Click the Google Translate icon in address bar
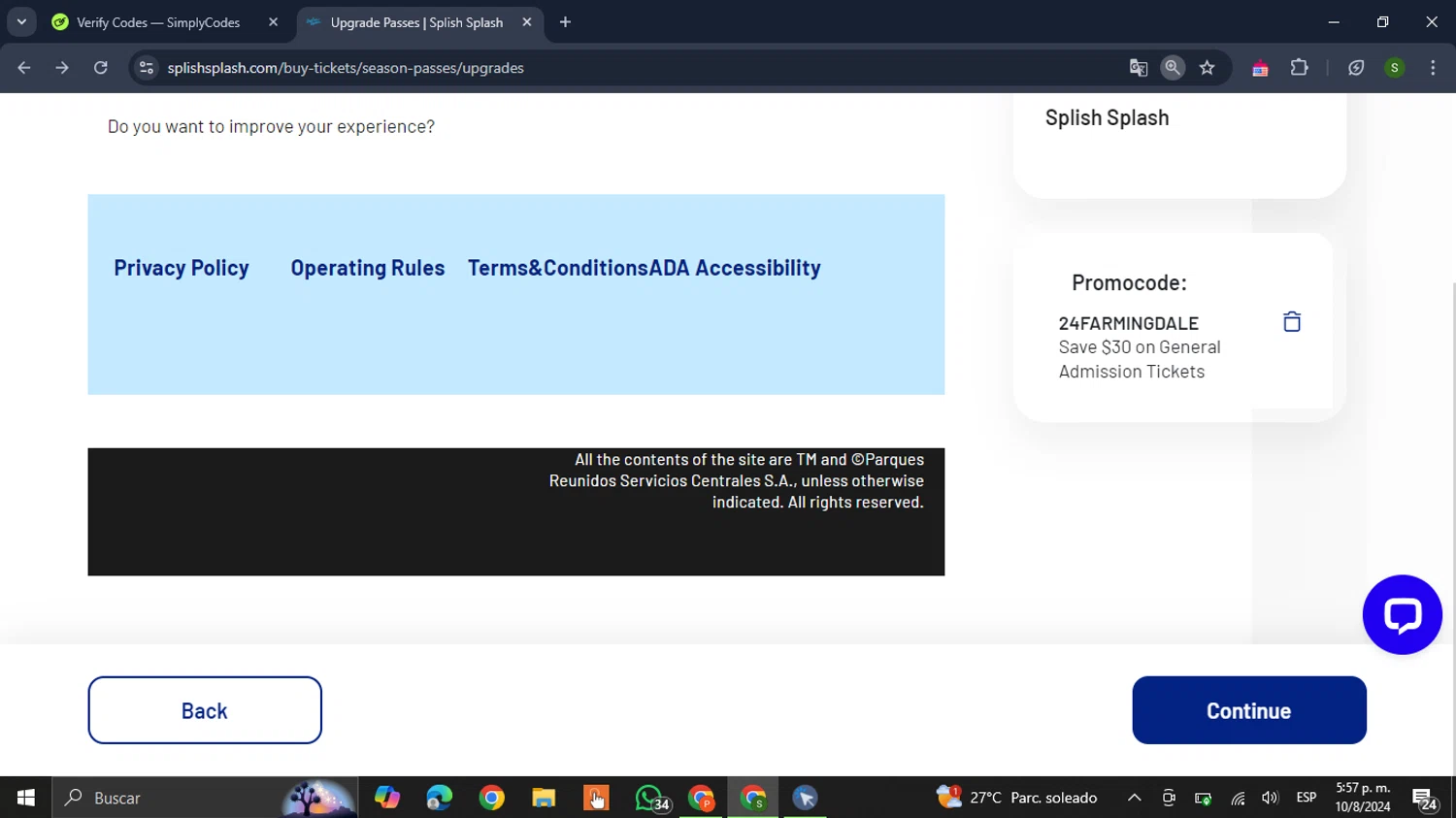 [x=1138, y=68]
